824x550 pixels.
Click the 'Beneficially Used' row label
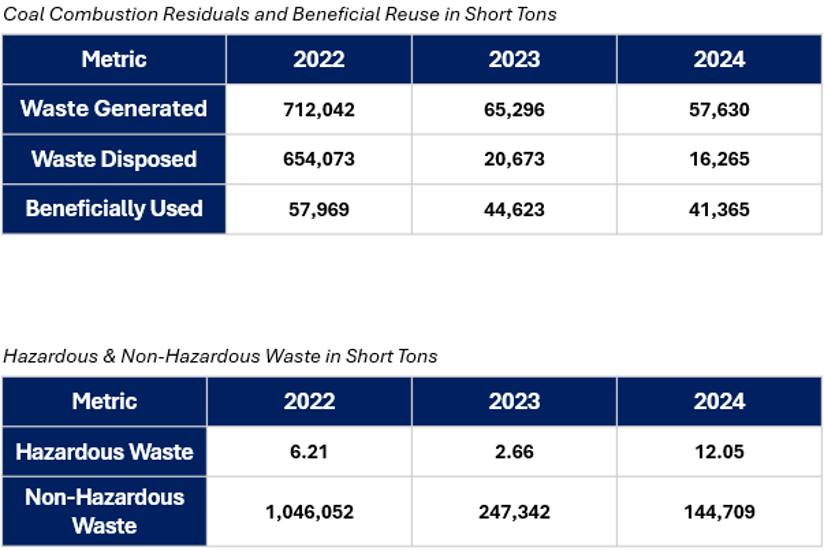click(x=114, y=209)
